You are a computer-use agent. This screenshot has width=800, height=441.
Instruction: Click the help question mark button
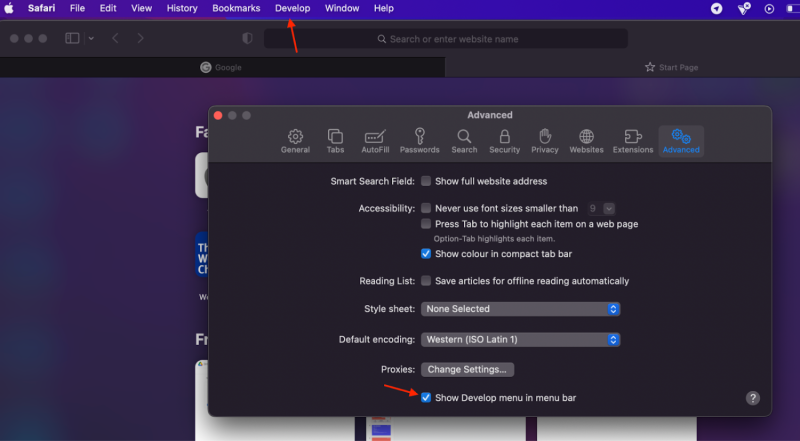coord(753,398)
